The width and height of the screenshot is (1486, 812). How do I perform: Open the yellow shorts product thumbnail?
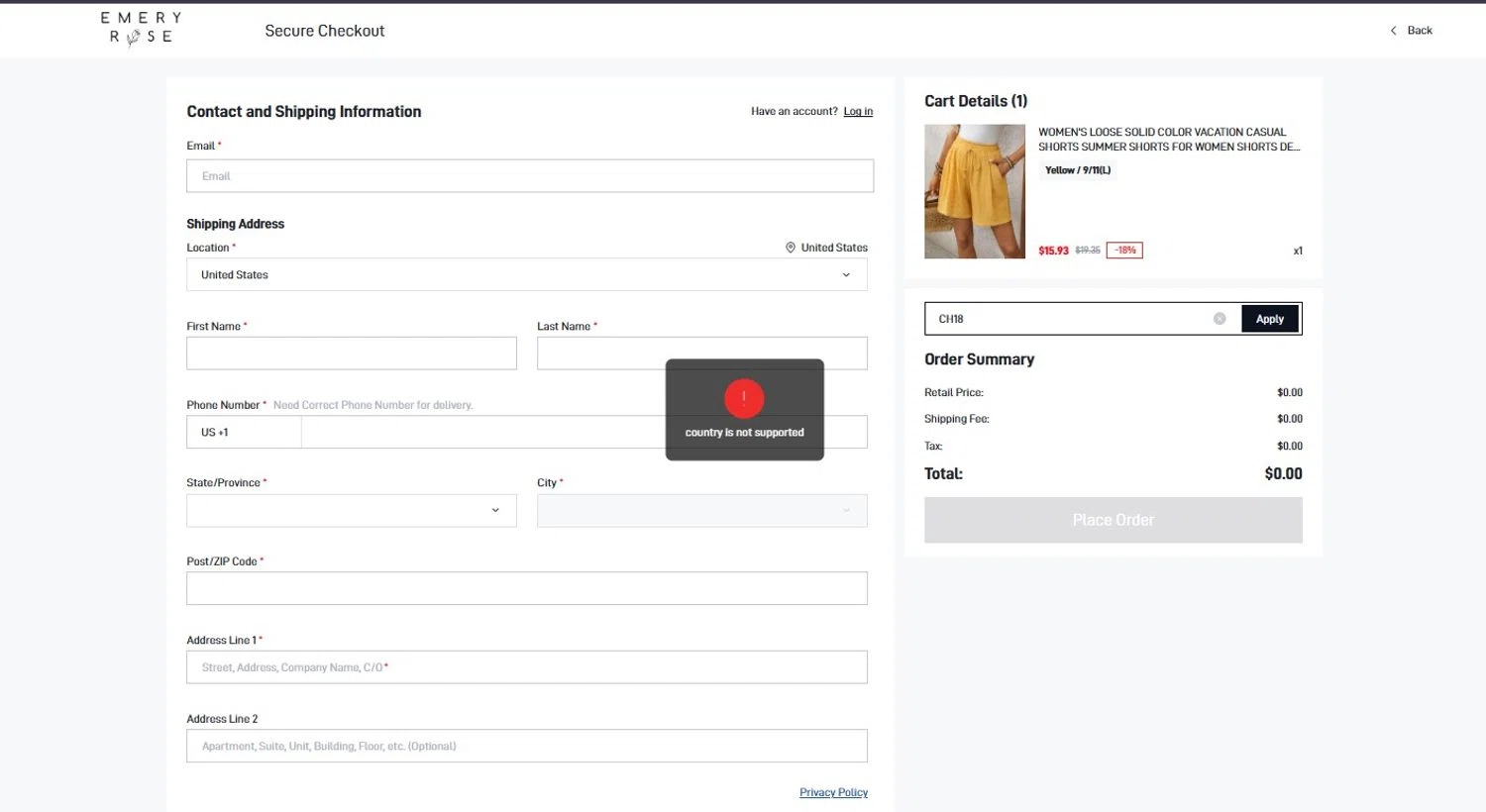tap(975, 191)
